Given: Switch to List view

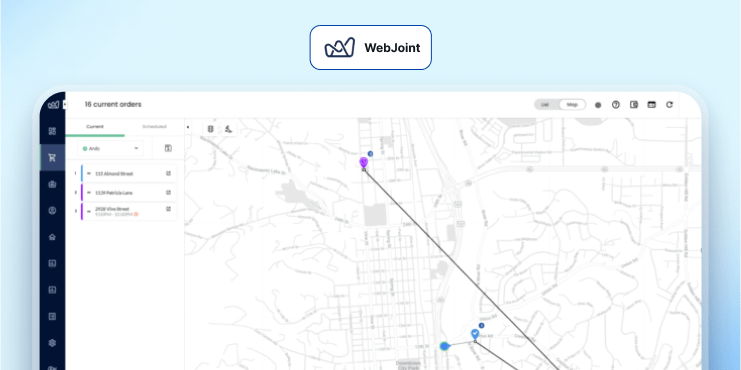Looking at the screenshot, I should pyautogui.click(x=545, y=105).
